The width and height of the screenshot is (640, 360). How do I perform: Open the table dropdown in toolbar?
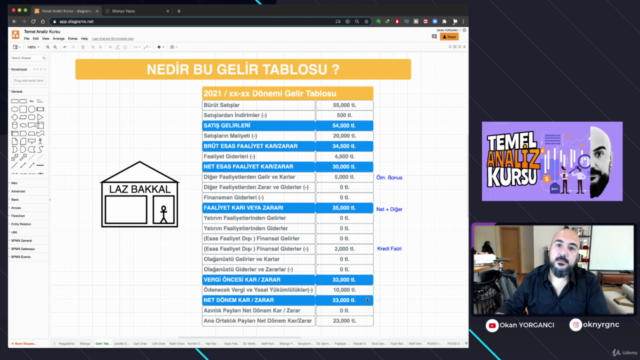coord(173,47)
